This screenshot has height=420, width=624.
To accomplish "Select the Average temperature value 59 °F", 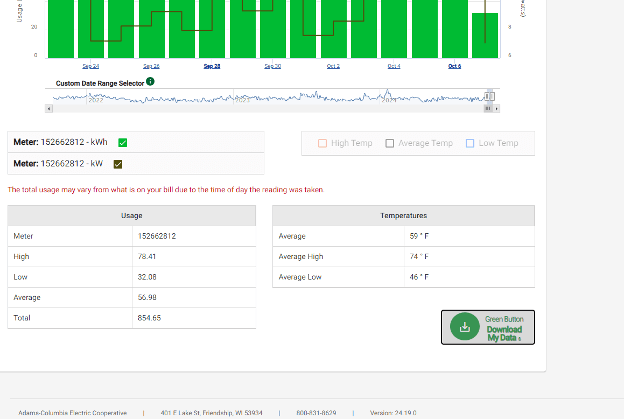I will point(419,236).
